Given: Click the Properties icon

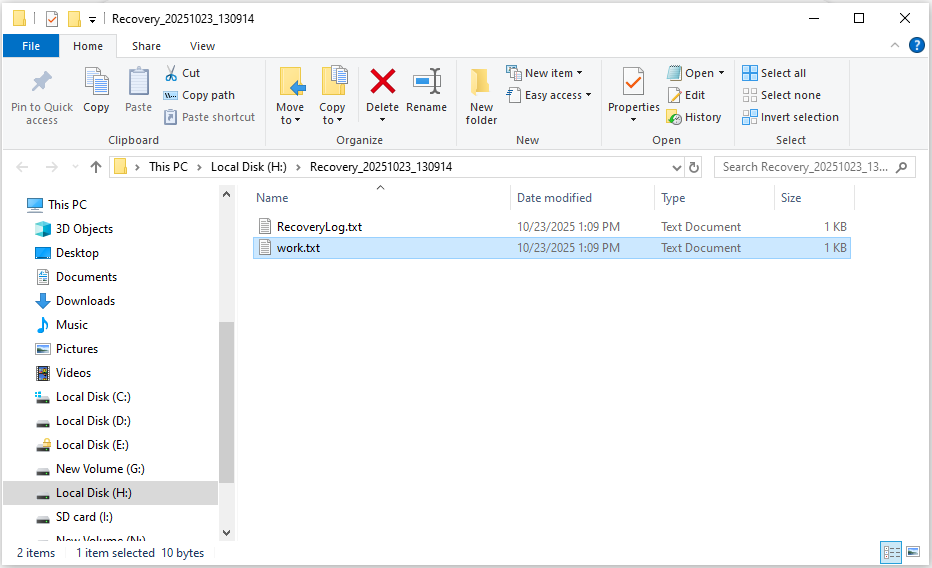Looking at the screenshot, I should point(633,84).
